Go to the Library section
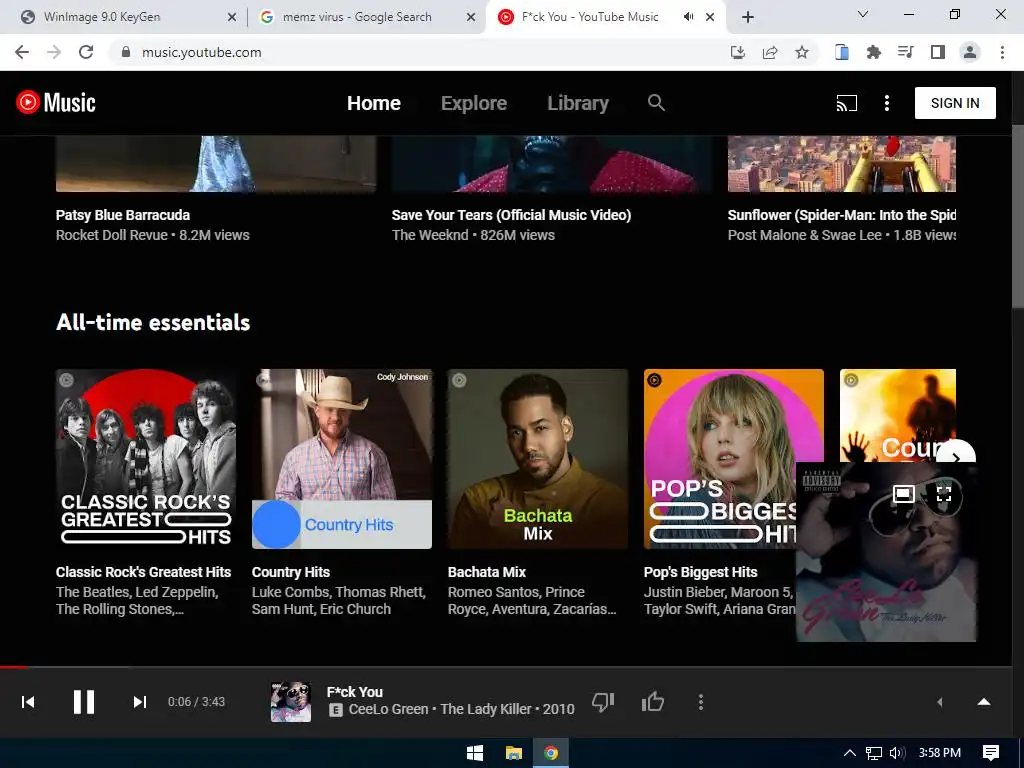Image resolution: width=1024 pixels, height=768 pixels. [x=578, y=103]
